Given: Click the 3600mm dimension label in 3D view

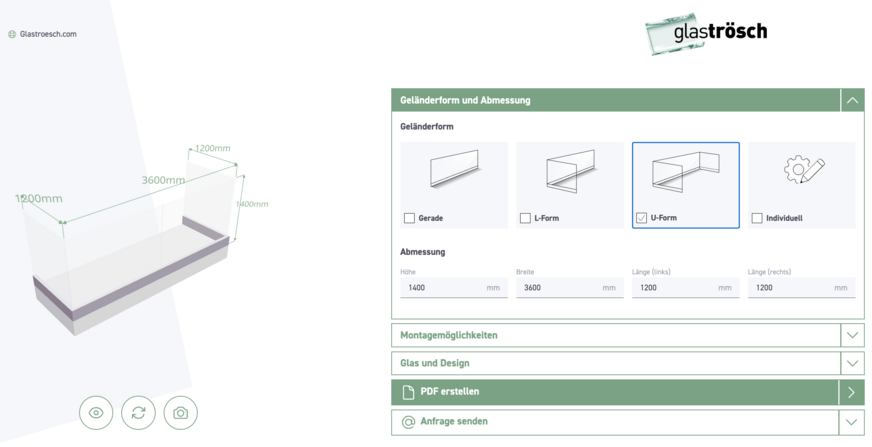Looking at the screenshot, I should [x=163, y=180].
